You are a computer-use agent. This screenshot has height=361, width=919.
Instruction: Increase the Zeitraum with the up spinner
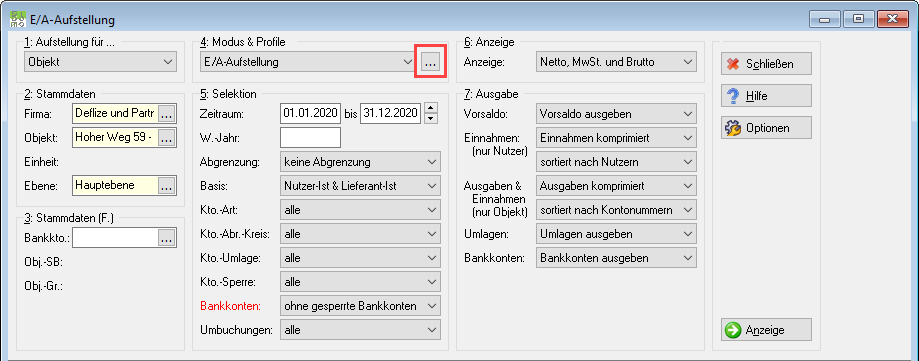click(431, 108)
